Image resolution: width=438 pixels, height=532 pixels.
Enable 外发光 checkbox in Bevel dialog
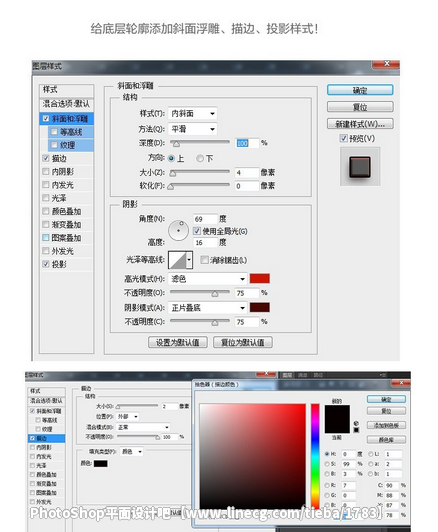tap(46, 251)
